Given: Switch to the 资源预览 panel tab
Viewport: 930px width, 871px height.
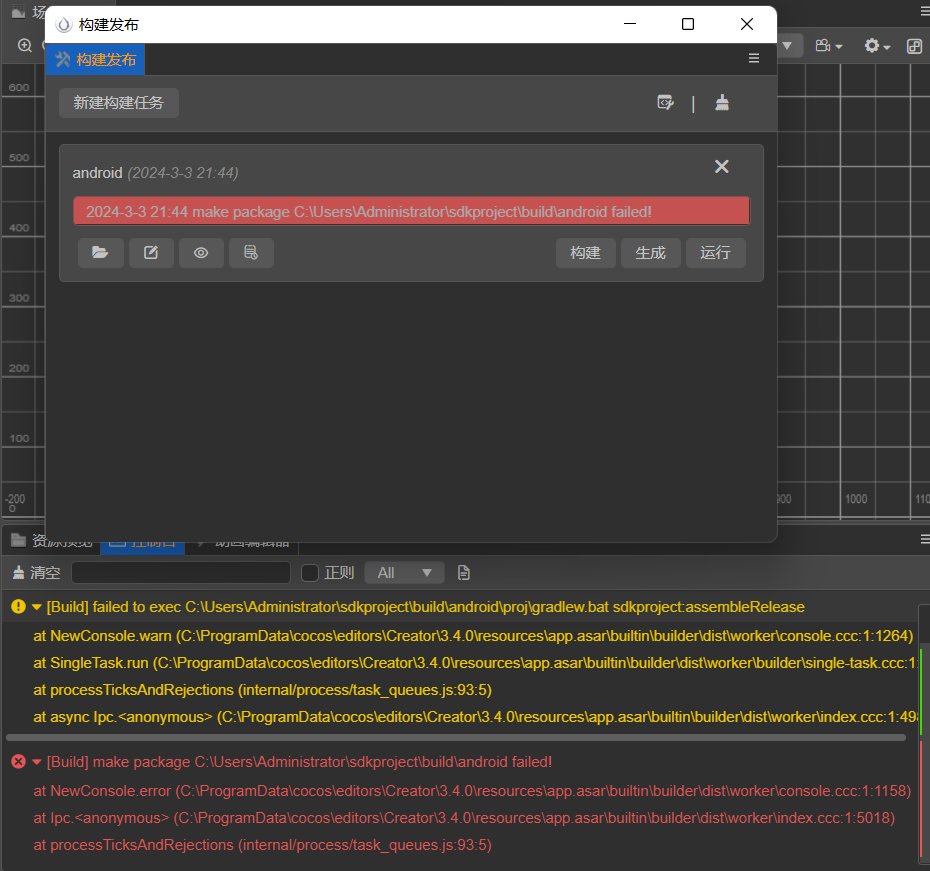Looking at the screenshot, I should [52, 541].
